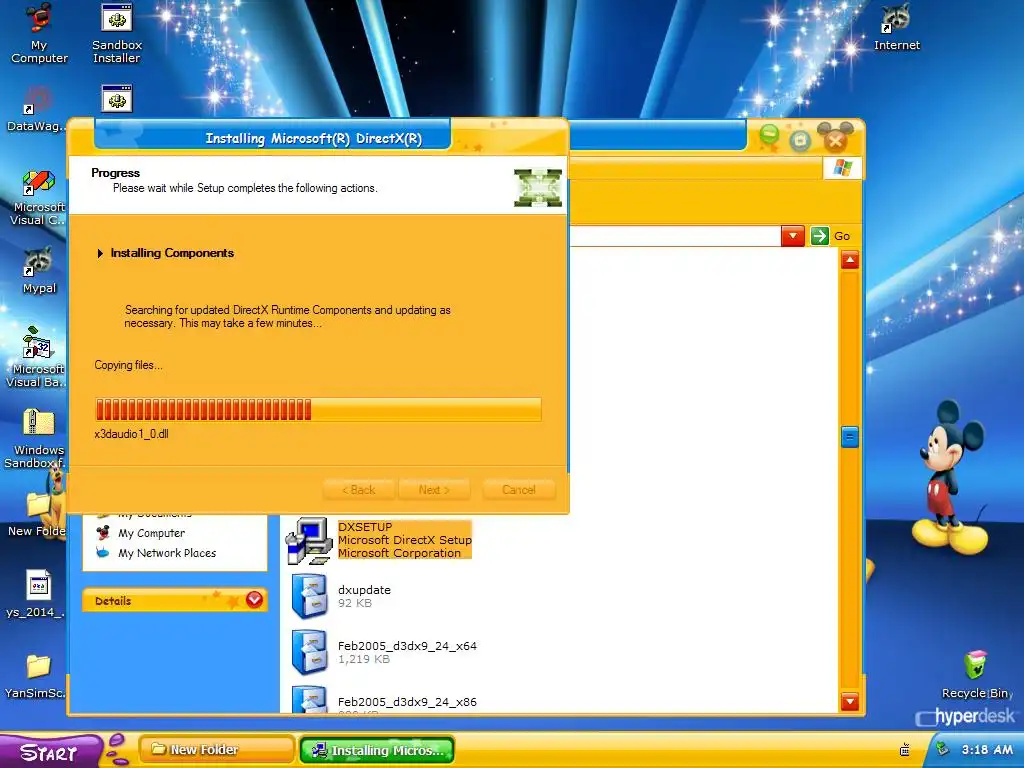
Task: Select the dxupdate cabinet file icon
Action: [x=310, y=596]
